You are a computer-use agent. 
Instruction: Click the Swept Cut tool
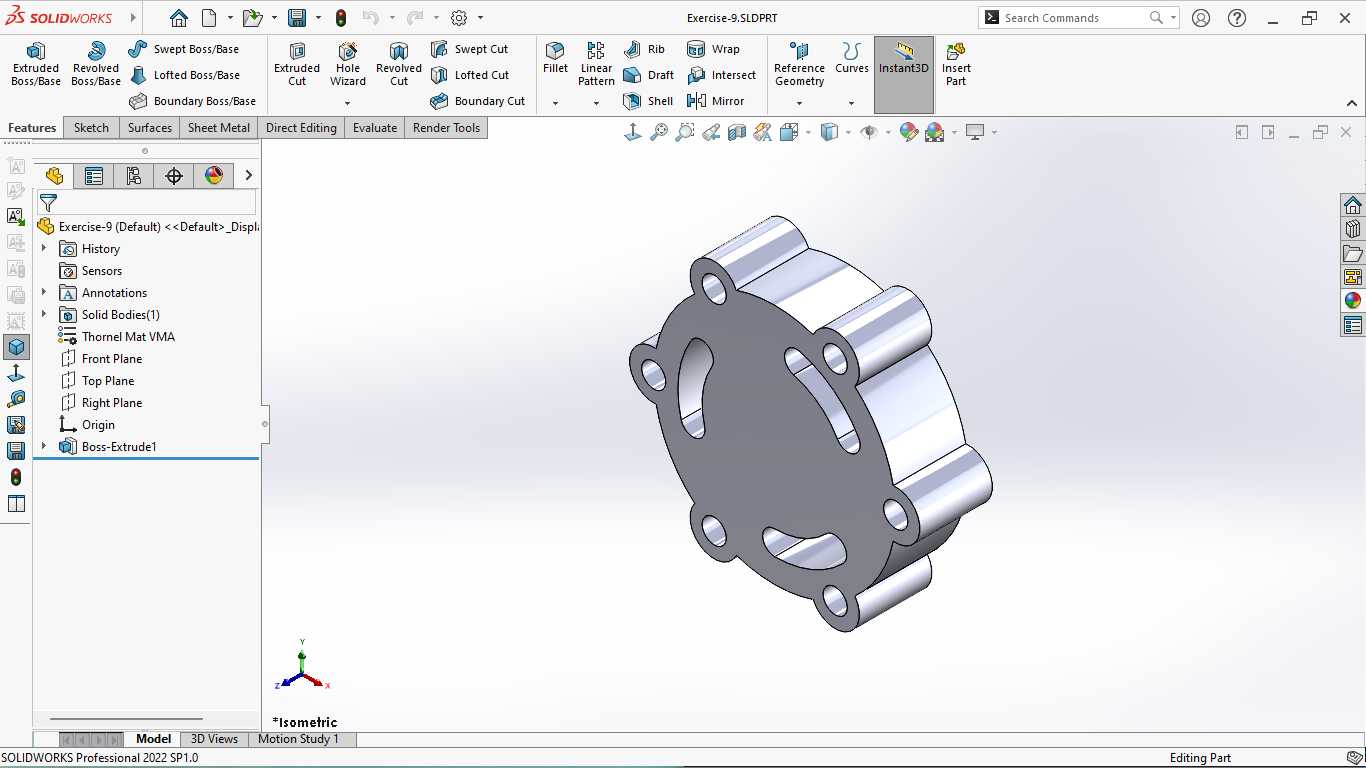pos(469,49)
